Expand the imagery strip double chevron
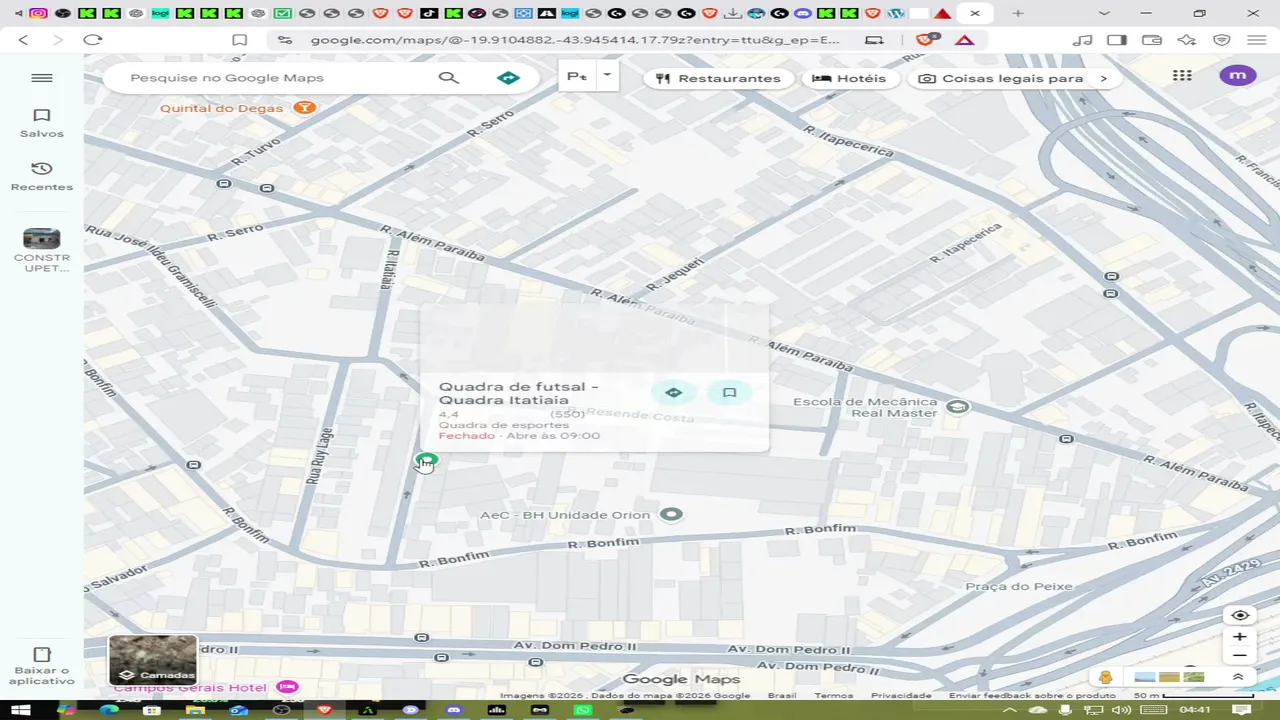Image resolution: width=1280 pixels, height=720 pixels. [1237, 677]
